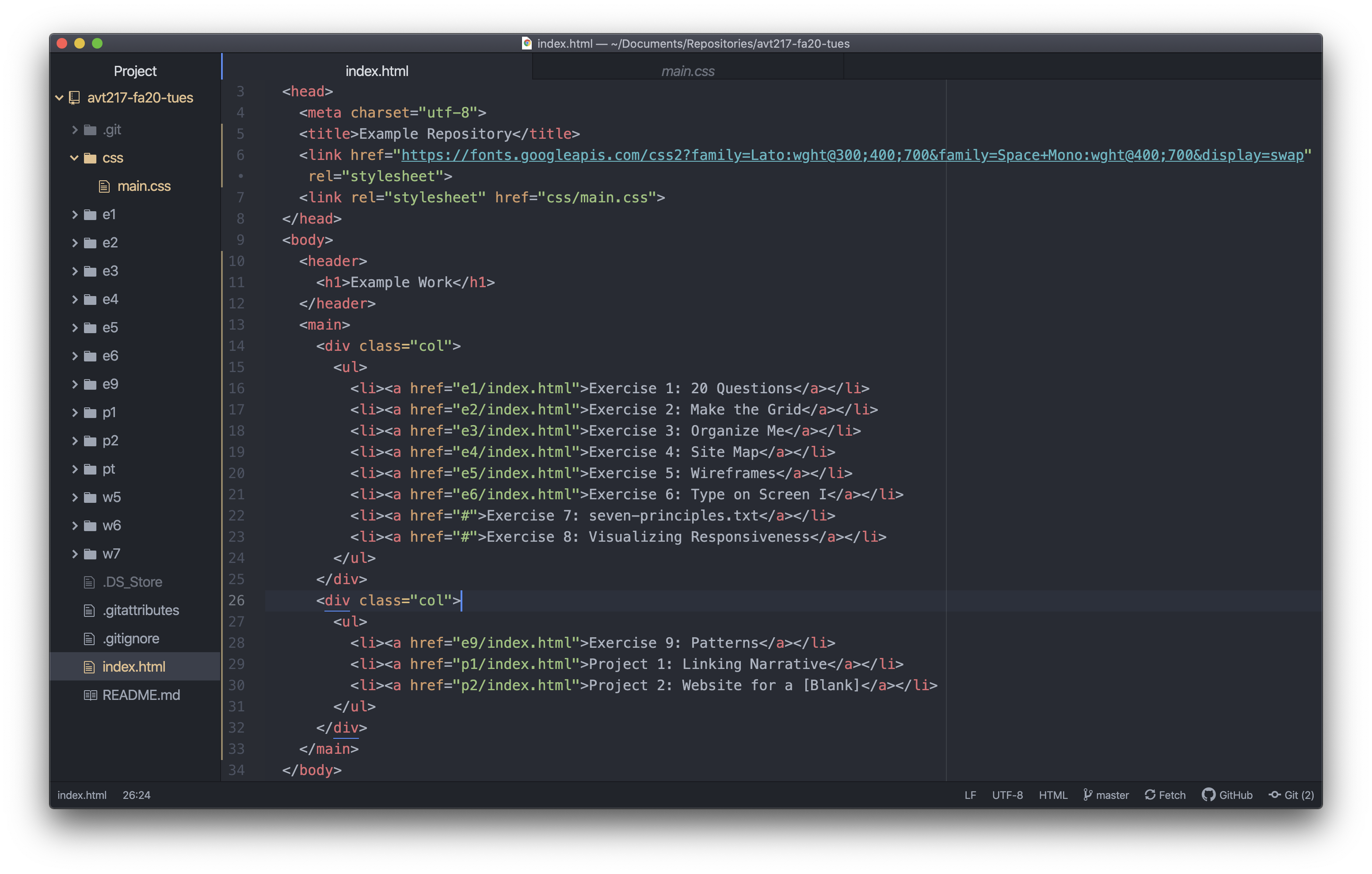Click the GitHub octocat icon
Image resolution: width=1372 pixels, height=874 pixels.
click(1208, 795)
